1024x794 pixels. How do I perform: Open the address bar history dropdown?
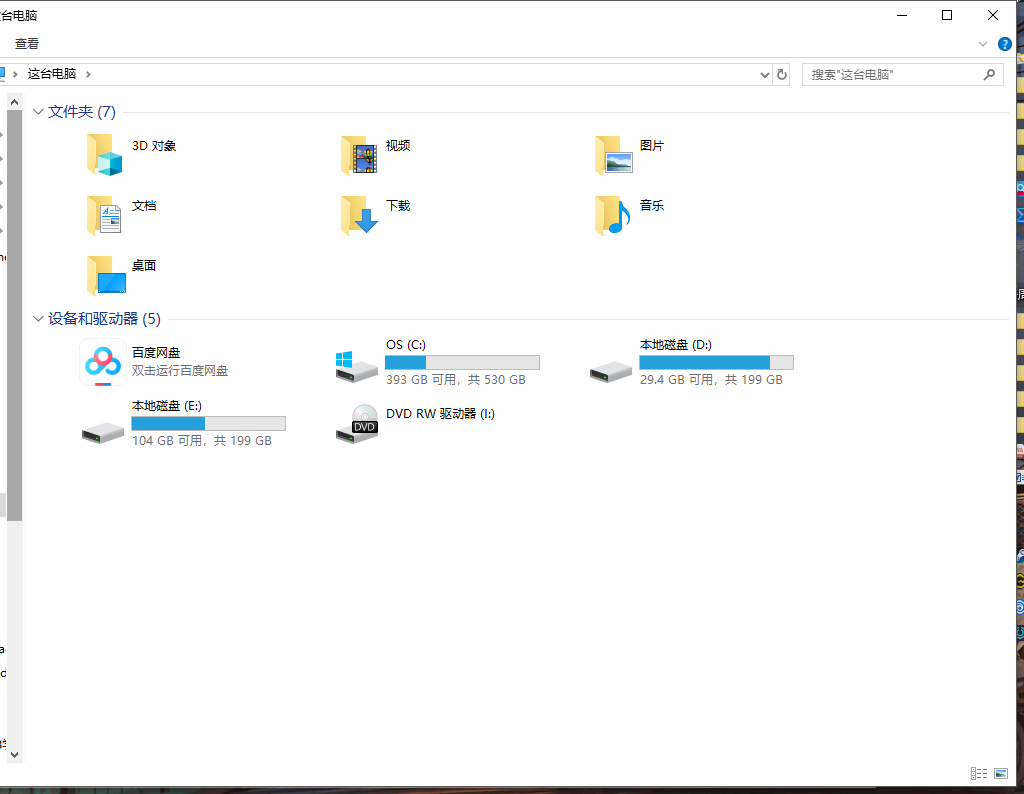[x=764, y=73]
